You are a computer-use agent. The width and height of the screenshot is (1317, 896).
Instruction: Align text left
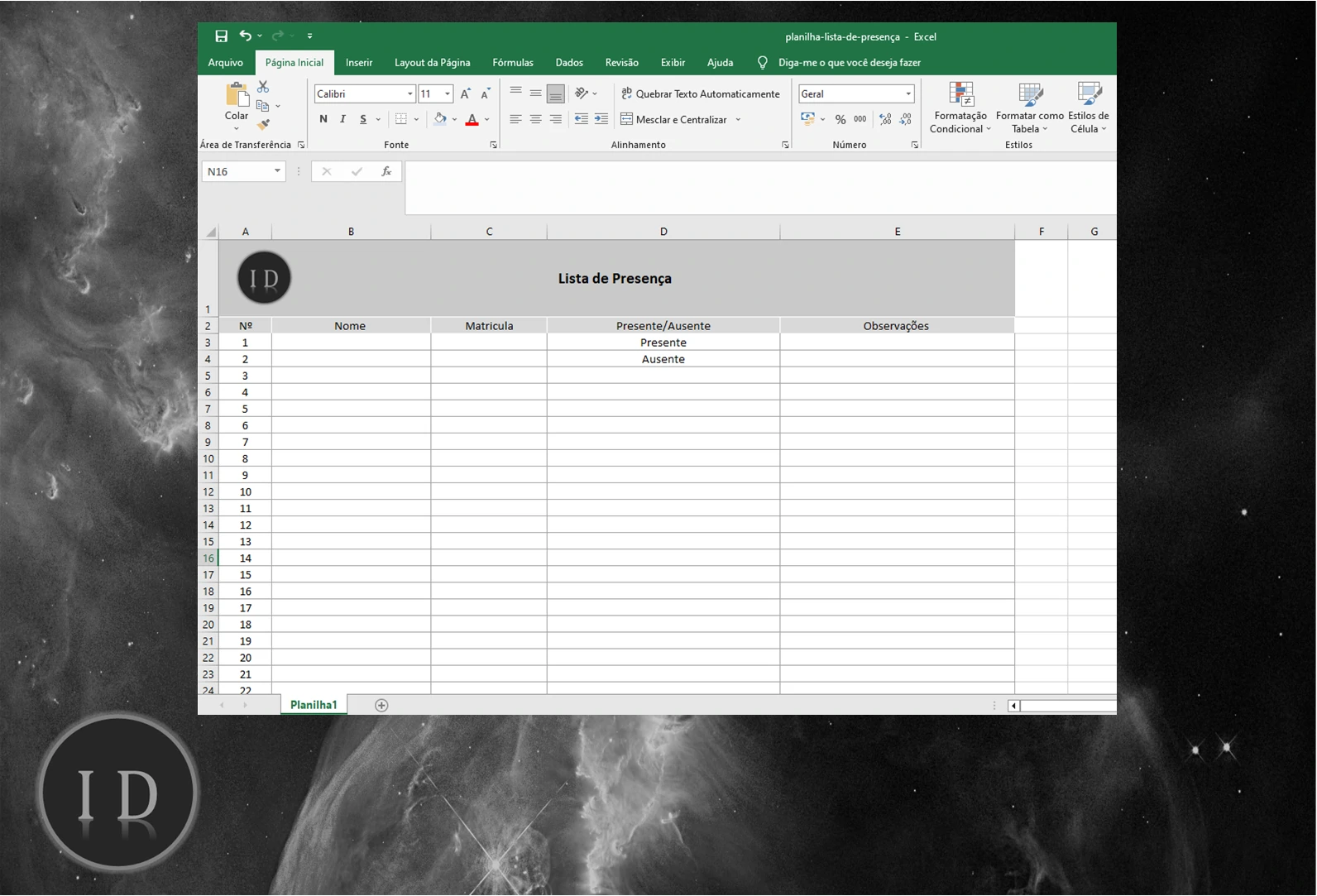[x=515, y=119]
